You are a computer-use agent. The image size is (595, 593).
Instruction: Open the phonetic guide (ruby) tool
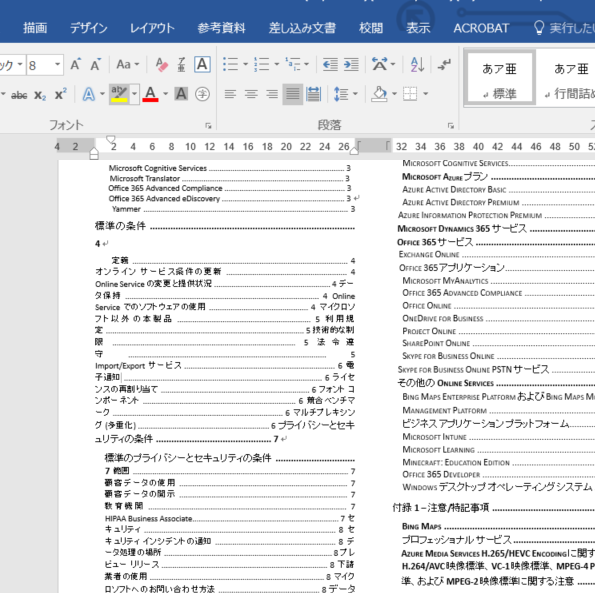coord(182,64)
